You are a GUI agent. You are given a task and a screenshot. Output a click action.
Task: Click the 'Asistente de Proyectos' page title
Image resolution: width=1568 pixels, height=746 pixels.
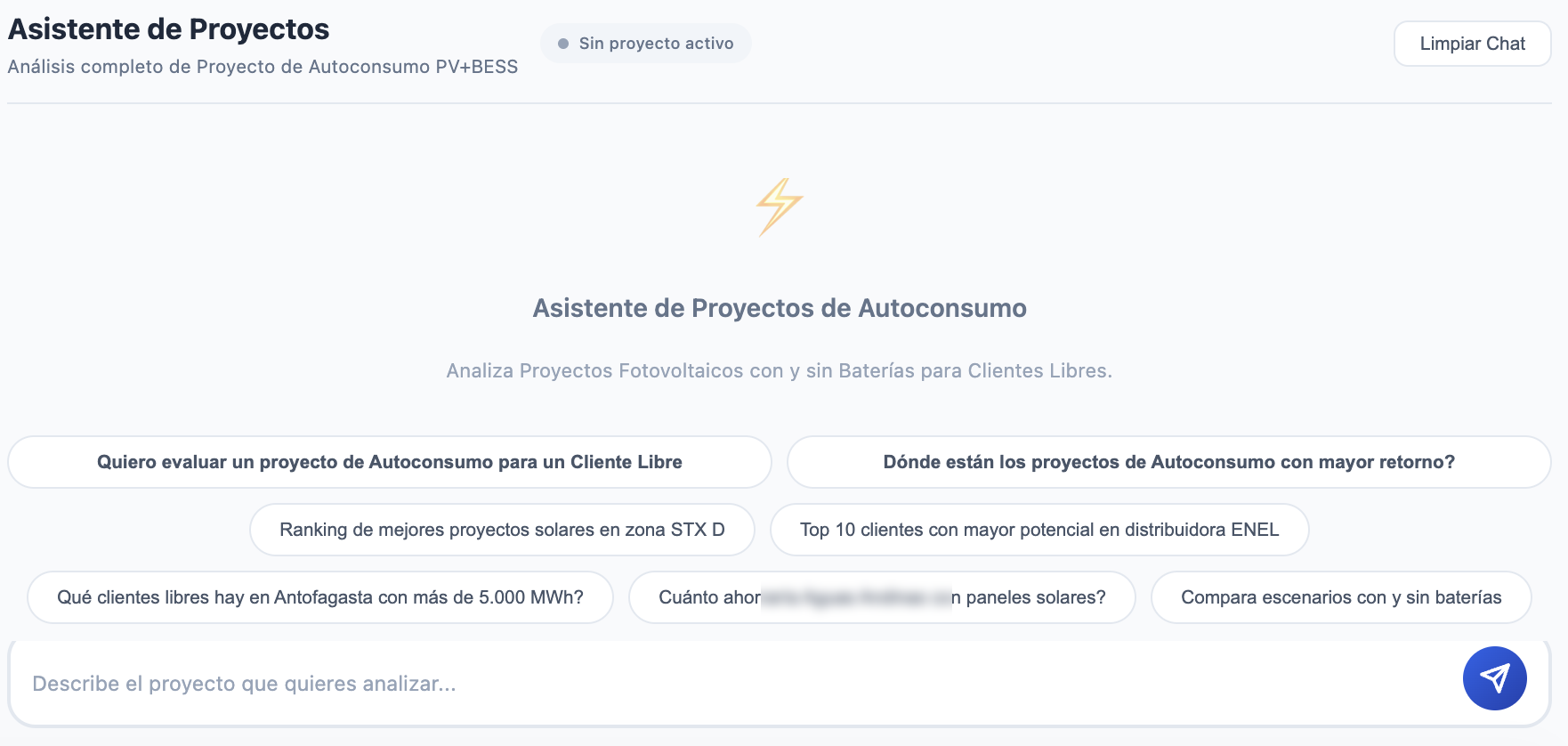[169, 28]
